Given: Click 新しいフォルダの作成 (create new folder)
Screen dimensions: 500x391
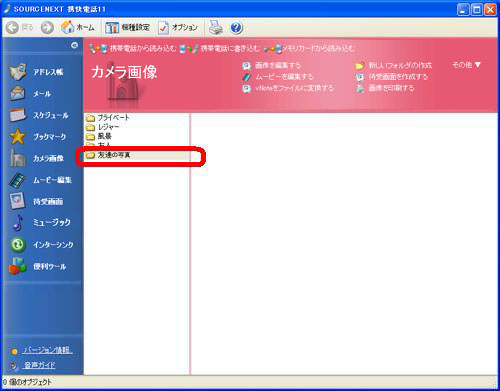Looking at the screenshot, I should point(394,65).
